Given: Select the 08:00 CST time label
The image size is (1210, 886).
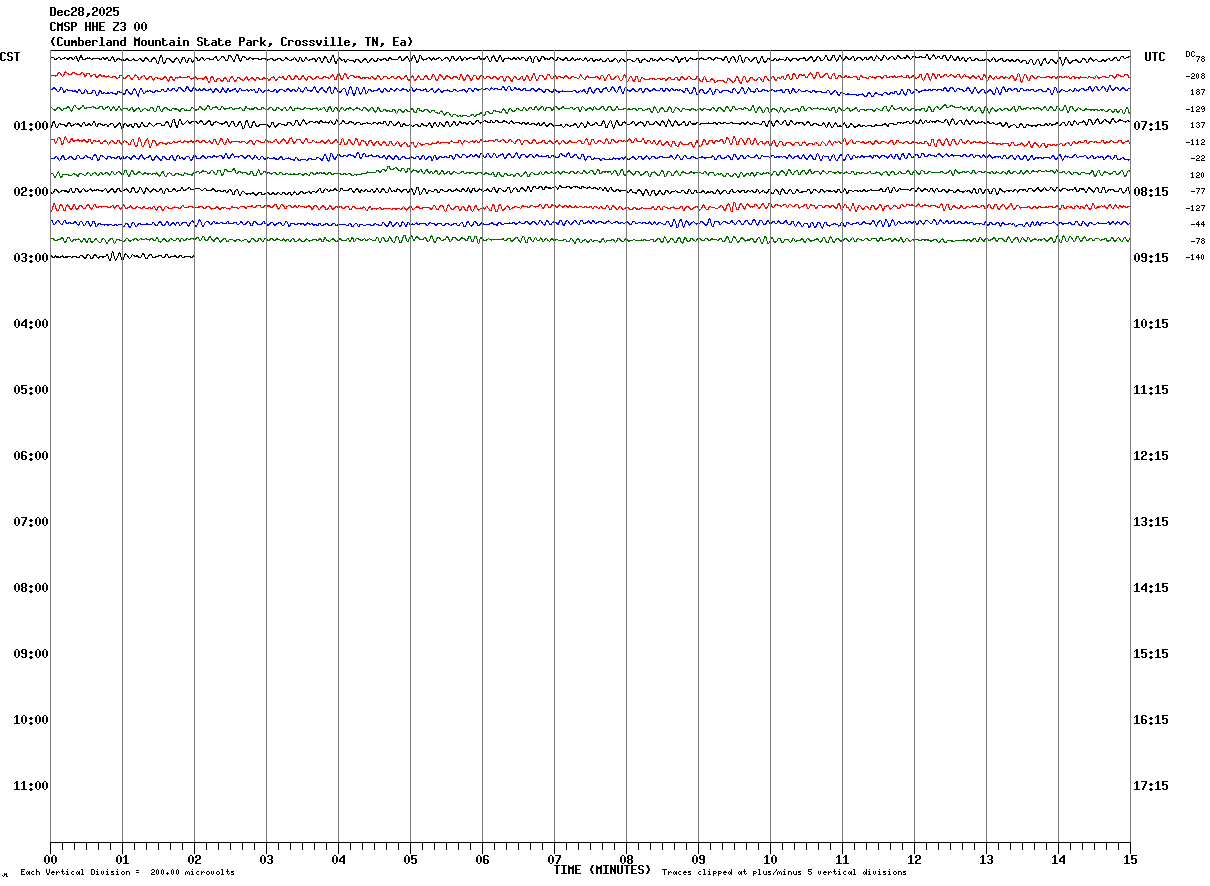Looking at the screenshot, I should 31,588.
